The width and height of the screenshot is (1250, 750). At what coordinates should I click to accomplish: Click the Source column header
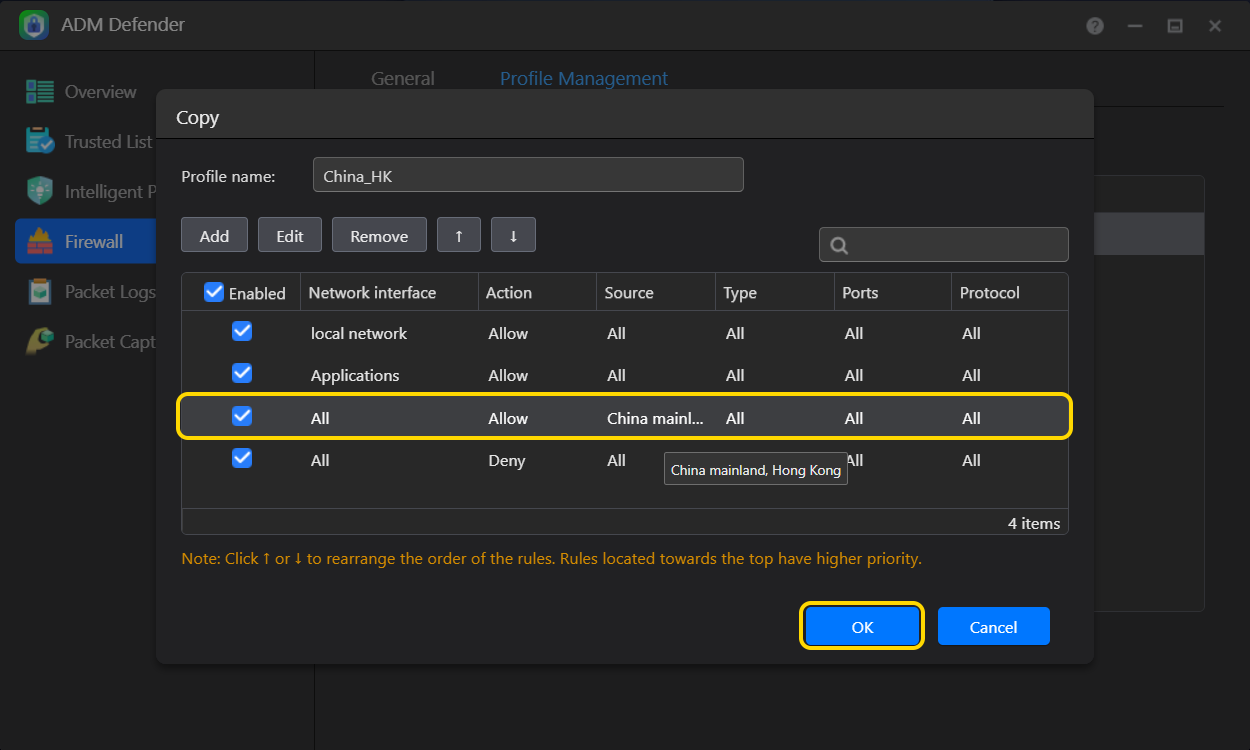[656, 292]
